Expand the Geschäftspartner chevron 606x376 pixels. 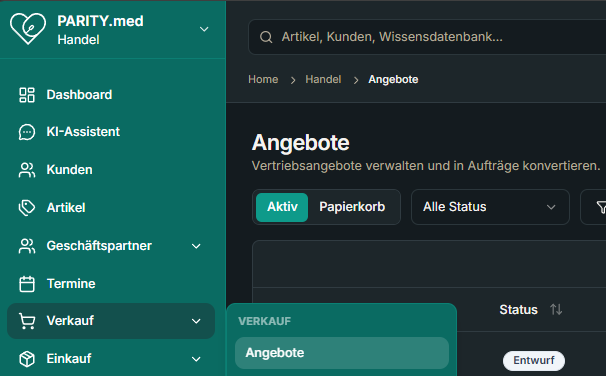196,246
